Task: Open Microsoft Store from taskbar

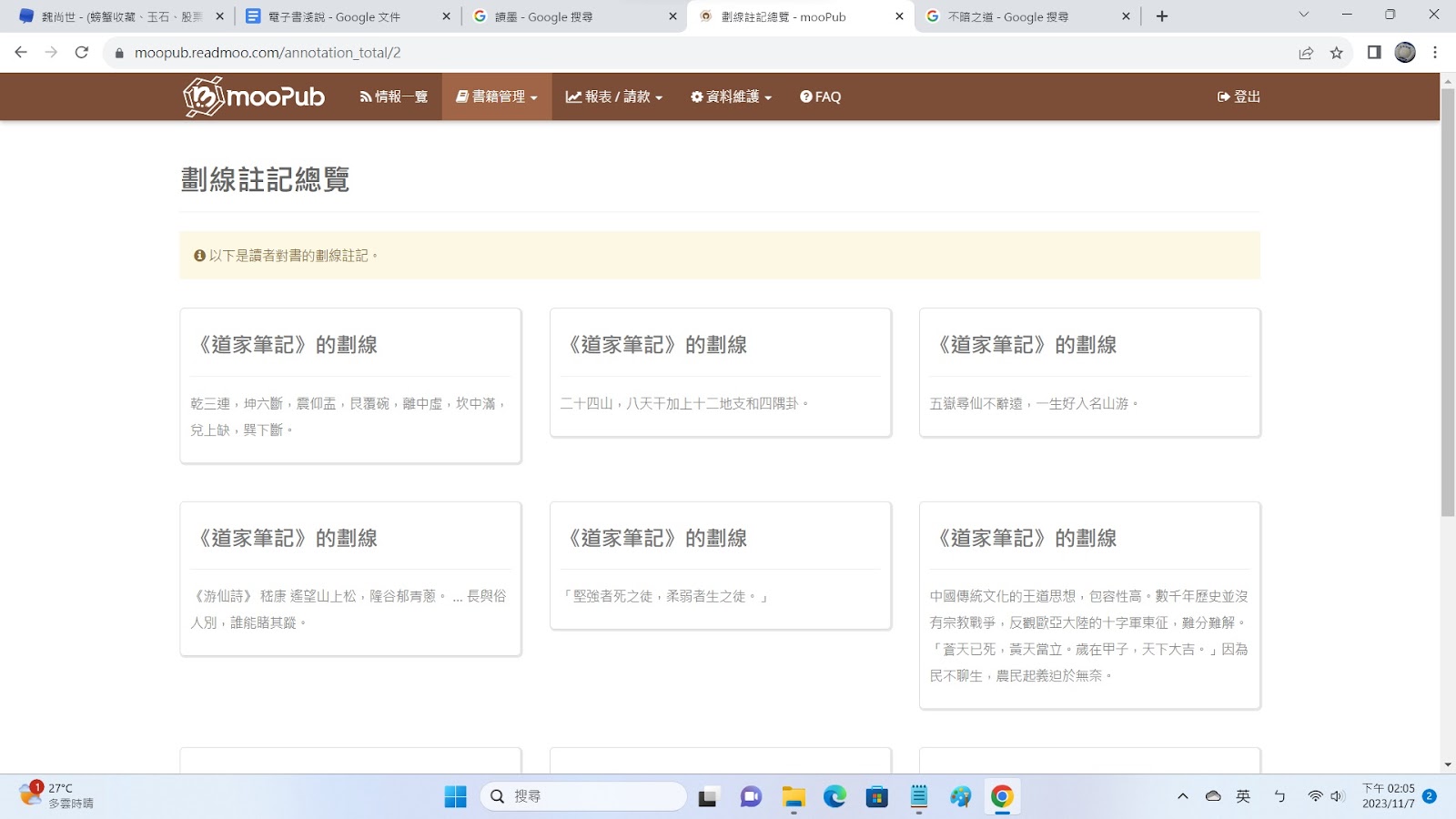Action: [x=876, y=796]
